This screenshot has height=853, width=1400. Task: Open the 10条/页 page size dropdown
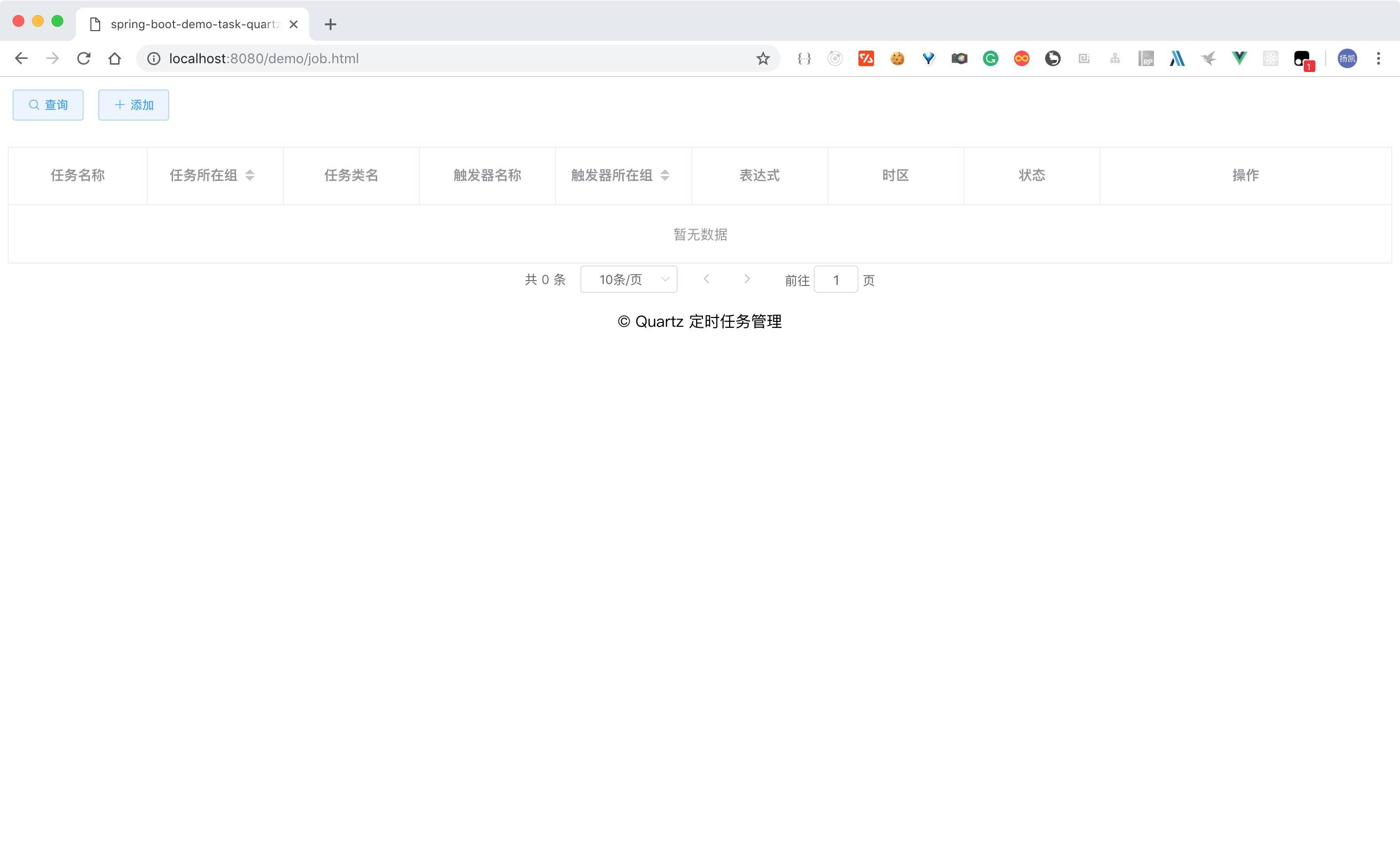[629, 280]
